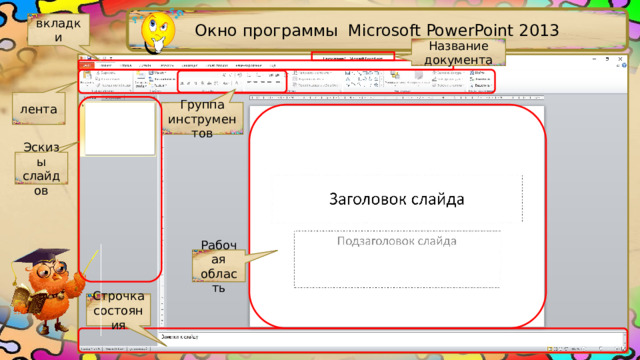The image size is (640, 360).
Task: Open the Показ слайдов ribbon tab
Action: [x=217, y=65]
